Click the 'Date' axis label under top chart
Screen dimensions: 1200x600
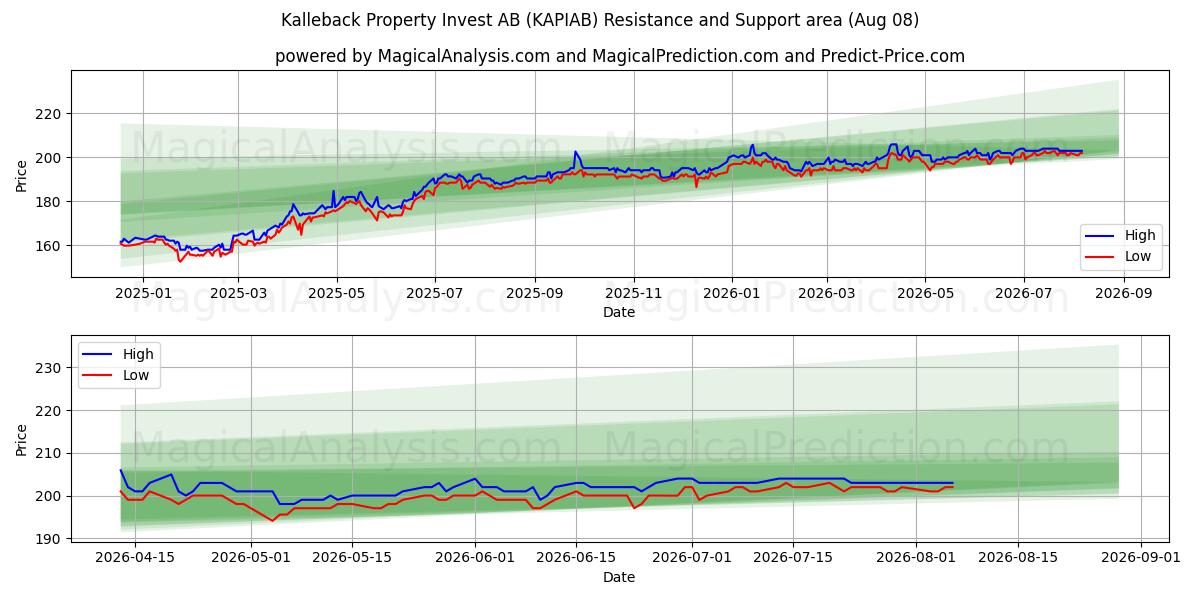pos(618,313)
